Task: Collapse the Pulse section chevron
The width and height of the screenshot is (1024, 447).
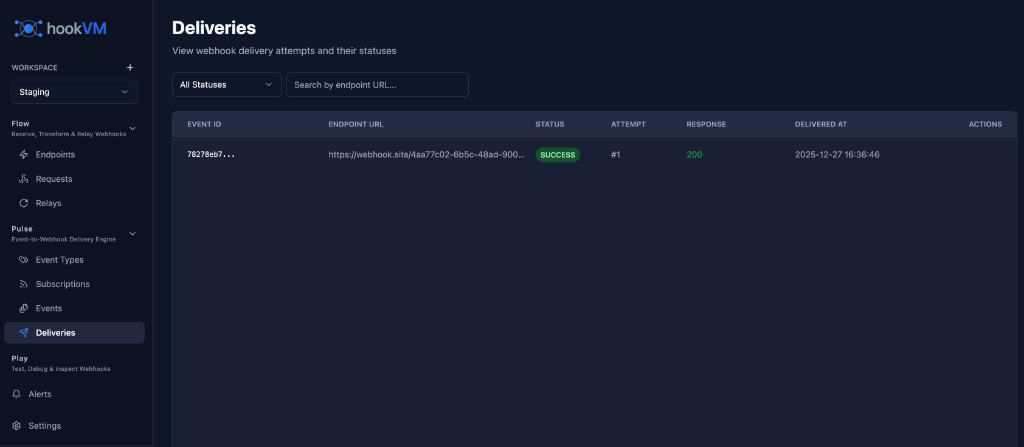Action: [x=133, y=233]
